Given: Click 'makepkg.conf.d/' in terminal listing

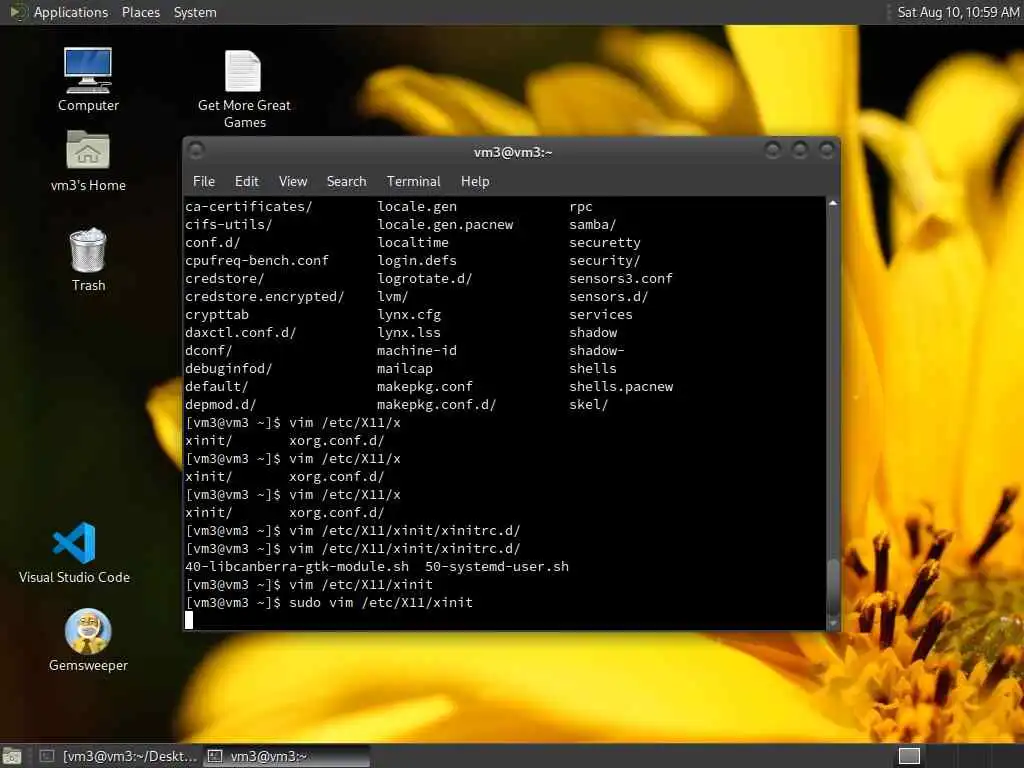Looking at the screenshot, I should pyautogui.click(x=436, y=404).
